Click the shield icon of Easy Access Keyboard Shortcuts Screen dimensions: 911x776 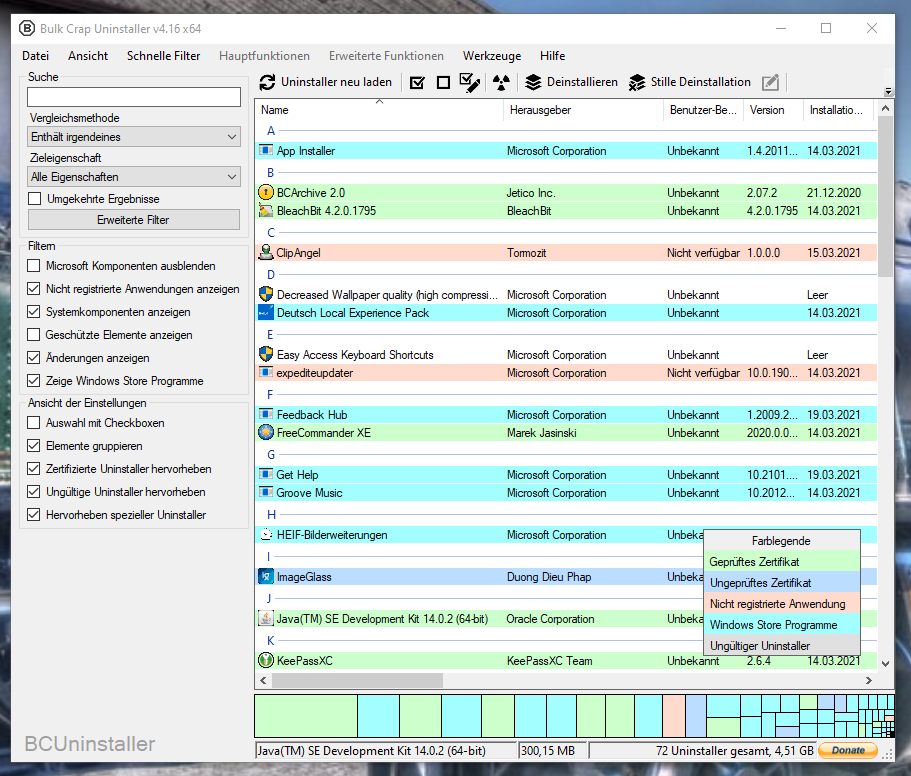point(266,354)
